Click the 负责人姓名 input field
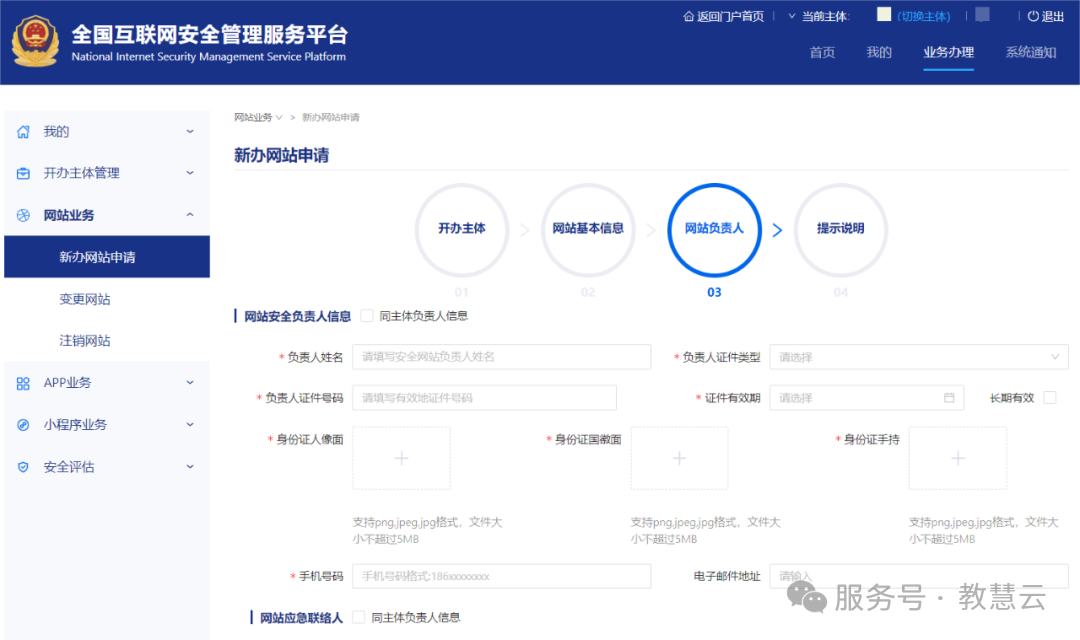Viewport: 1080px width, 640px height. [501, 357]
